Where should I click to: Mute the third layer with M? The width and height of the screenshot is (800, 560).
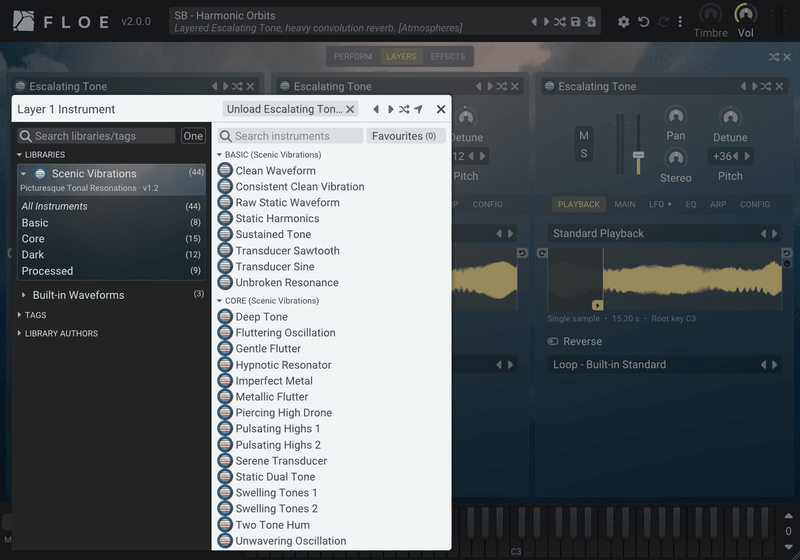point(584,136)
